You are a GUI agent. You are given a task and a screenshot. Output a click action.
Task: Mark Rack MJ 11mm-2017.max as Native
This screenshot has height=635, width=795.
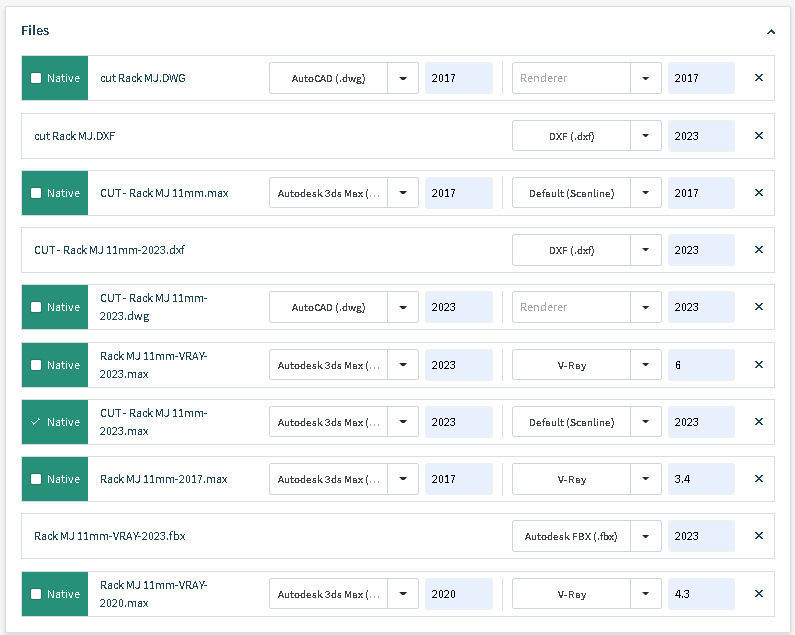36,479
